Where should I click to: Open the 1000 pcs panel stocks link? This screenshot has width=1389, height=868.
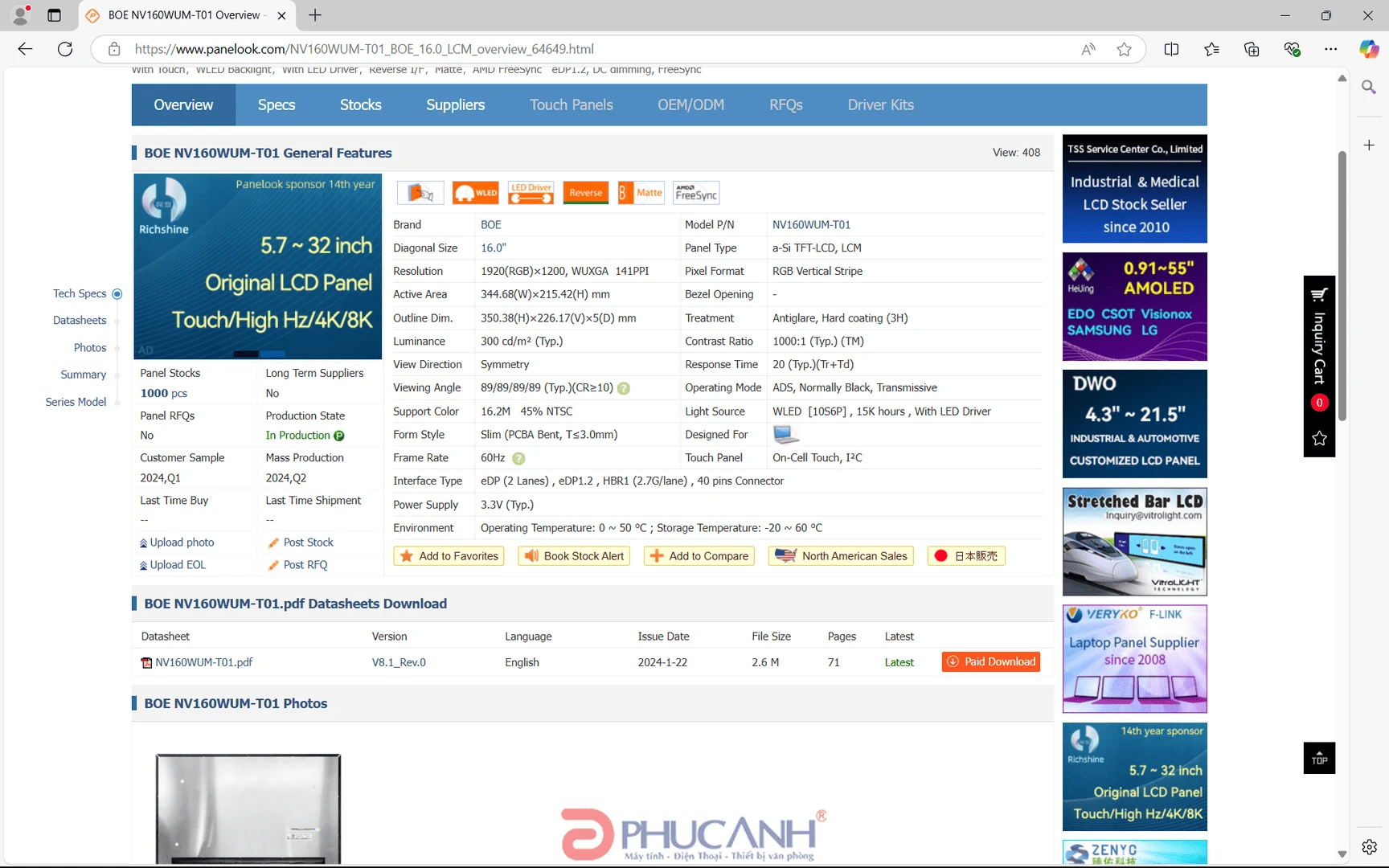pyautogui.click(x=164, y=394)
